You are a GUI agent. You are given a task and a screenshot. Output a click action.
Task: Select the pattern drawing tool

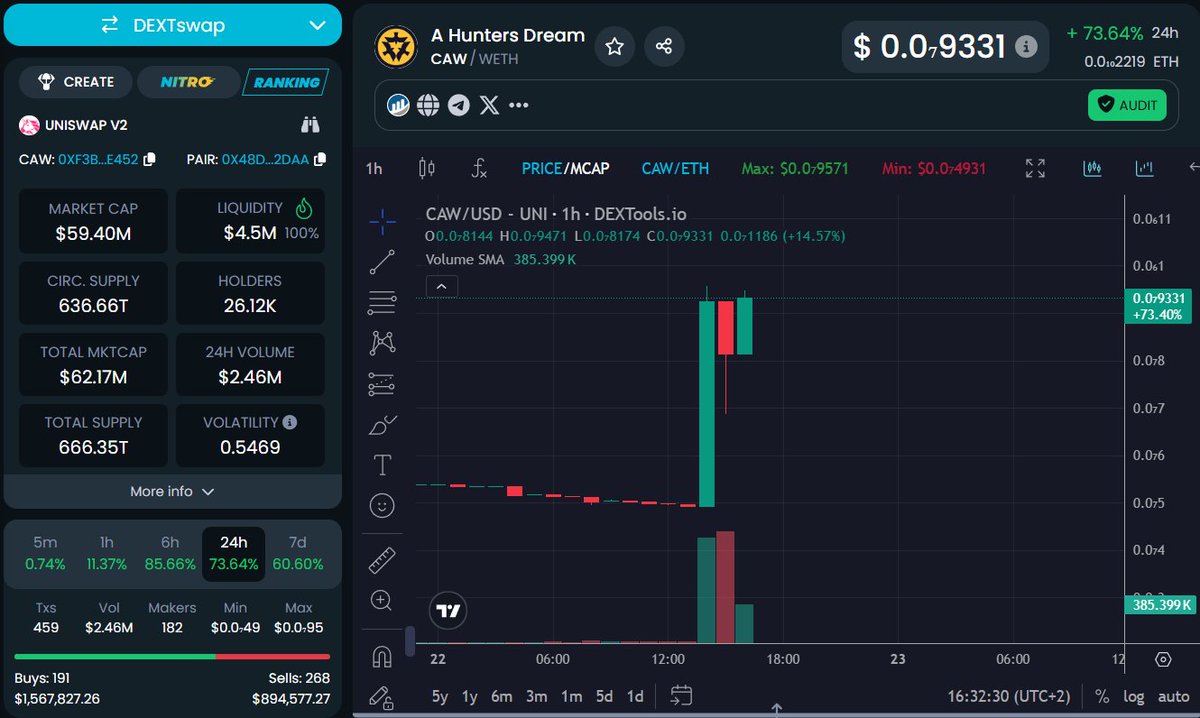tap(382, 343)
